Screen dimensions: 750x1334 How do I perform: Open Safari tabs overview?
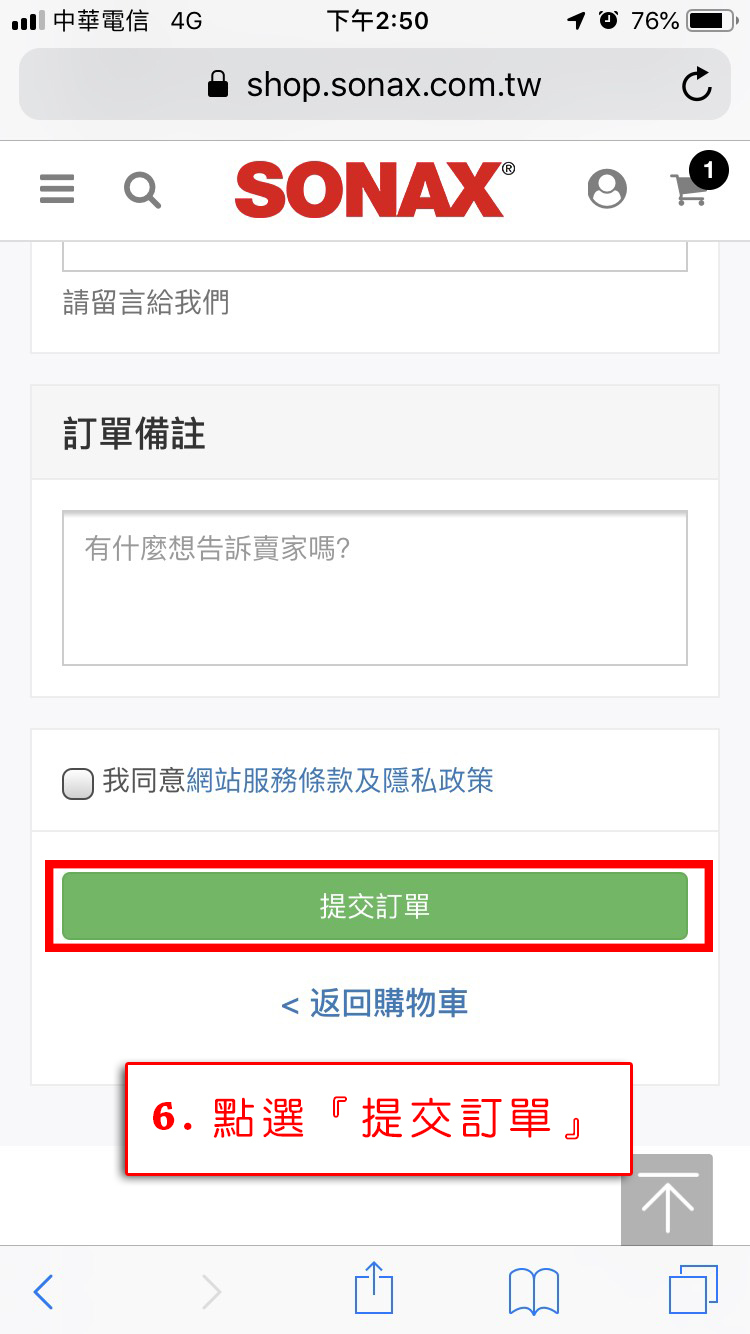[692, 1290]
